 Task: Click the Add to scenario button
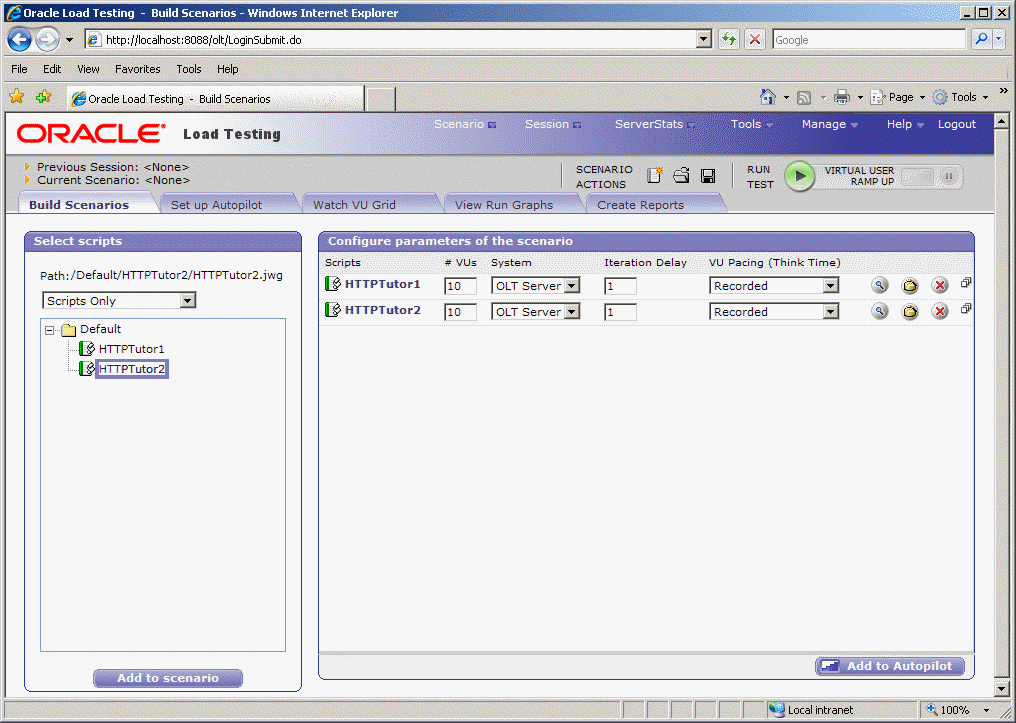click(x=167, y=677)
